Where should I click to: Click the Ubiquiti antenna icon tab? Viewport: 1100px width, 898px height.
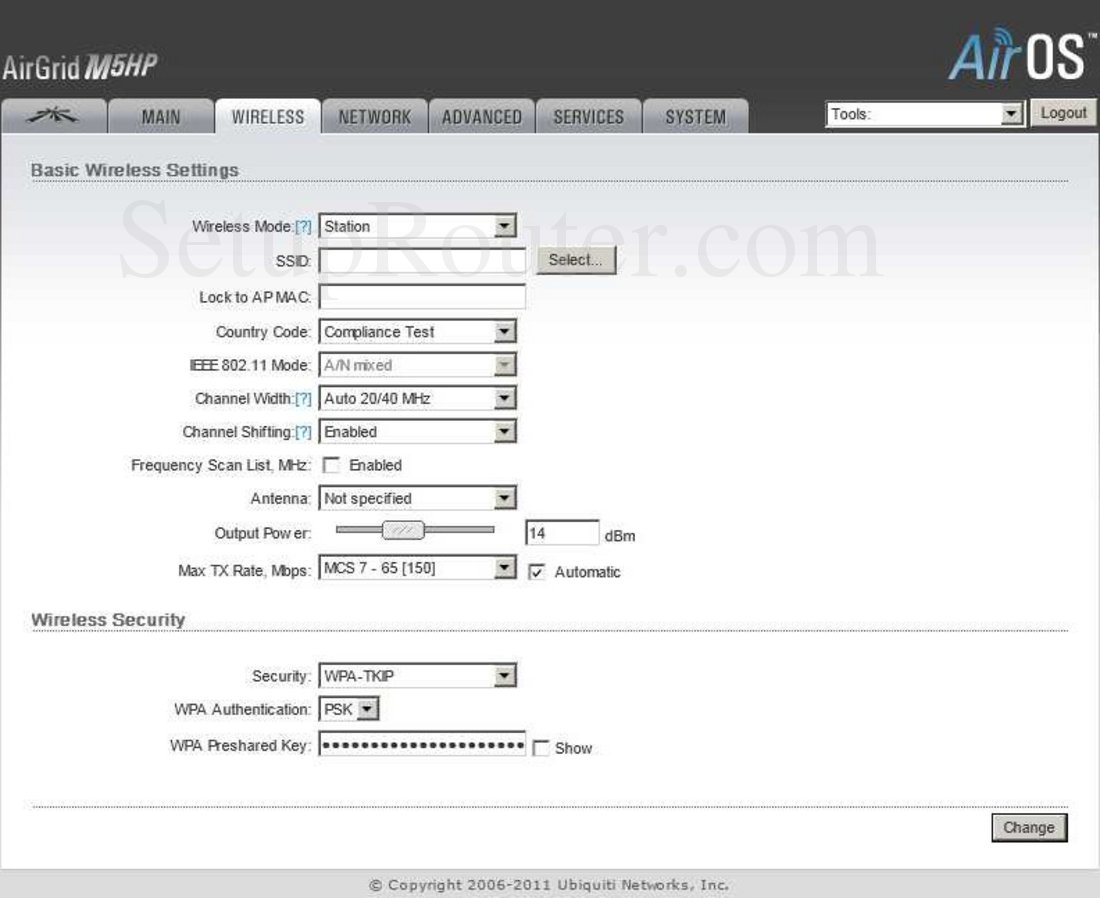(x=55, y=116)
